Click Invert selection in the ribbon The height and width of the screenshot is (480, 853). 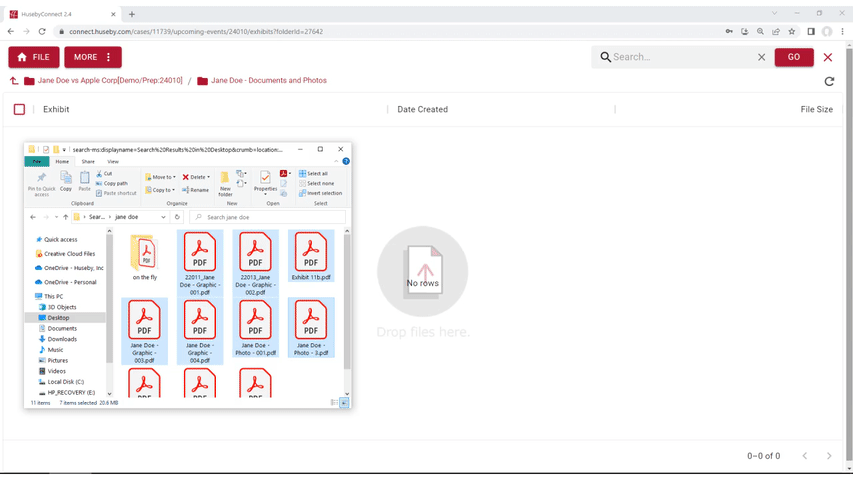click(320, 193)
